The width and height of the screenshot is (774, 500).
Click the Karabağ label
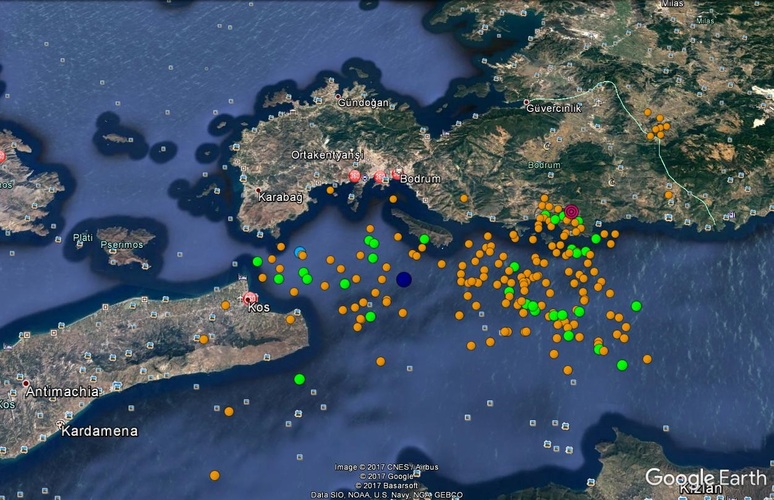[x=281, y=197]
